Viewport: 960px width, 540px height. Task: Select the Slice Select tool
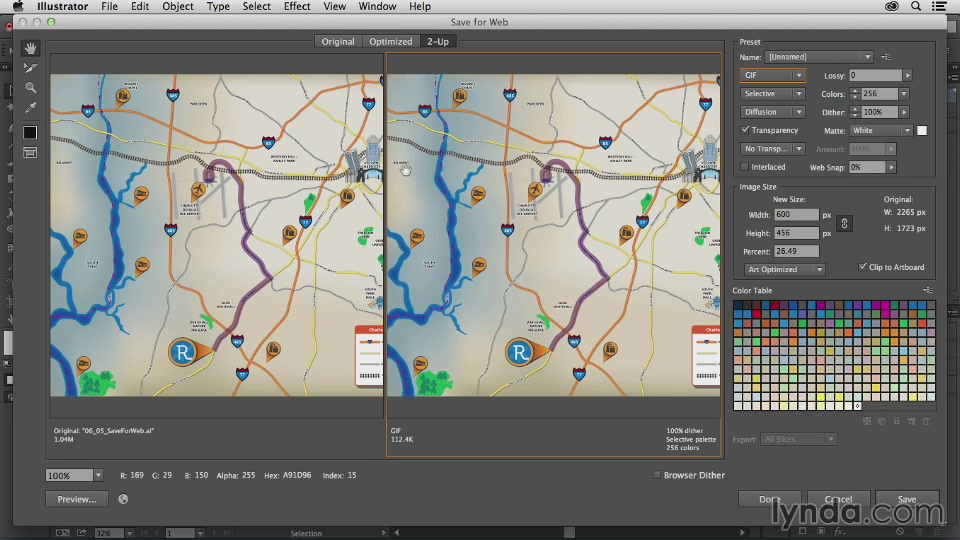[30, 67]
